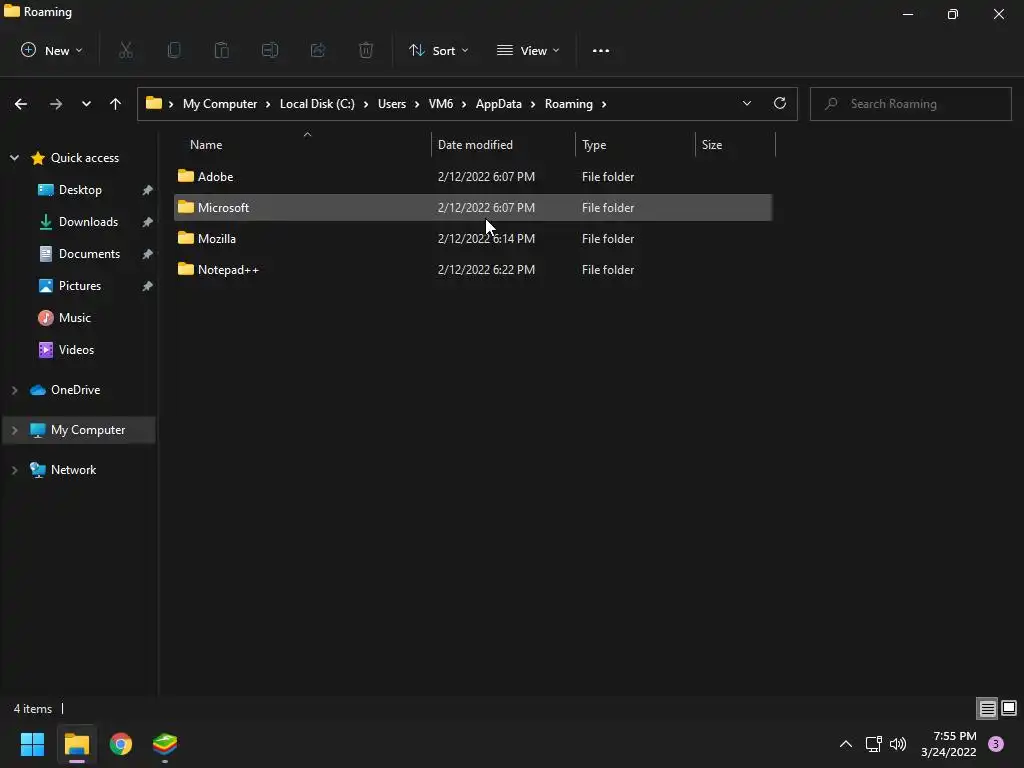Click the Share icon in toolbar
This screenshot has height=768, width=1024.
318,50
